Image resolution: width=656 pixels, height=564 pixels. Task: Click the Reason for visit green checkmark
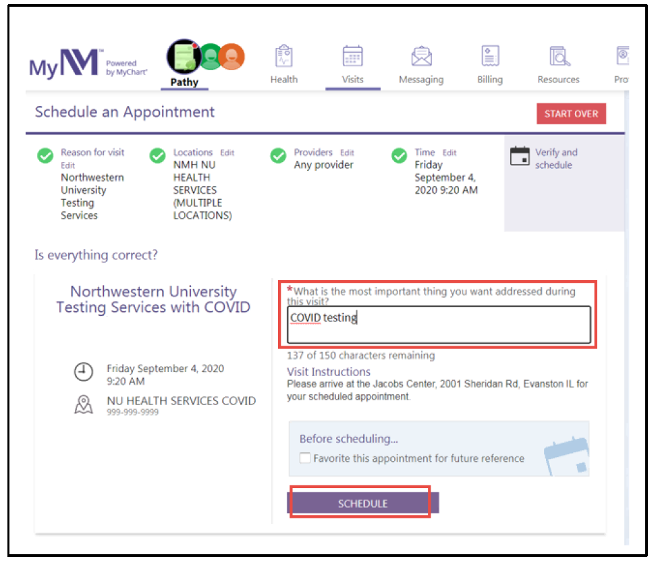pos(45,156)
